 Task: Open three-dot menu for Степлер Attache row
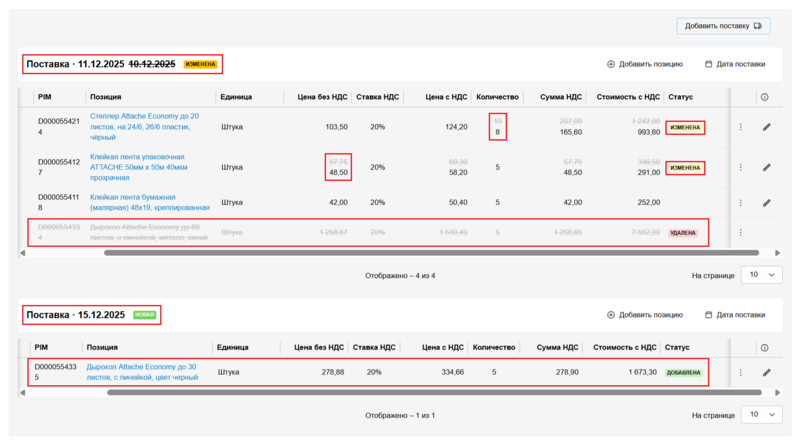coord(741,127)
